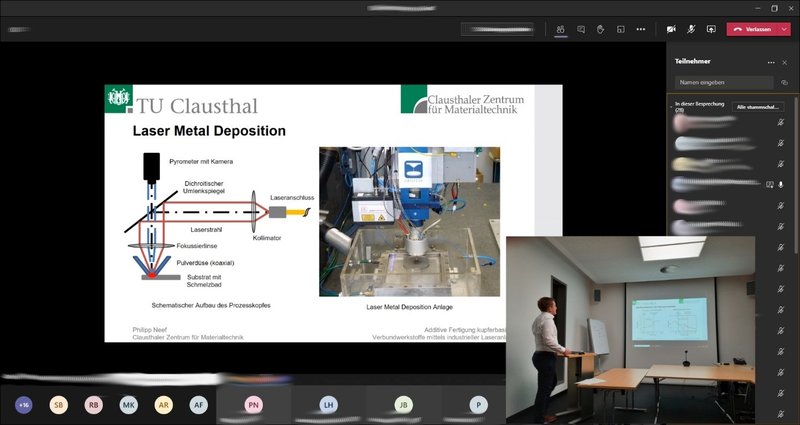Click the shared Laser Metal Deposition slide
Viewport: 800px width, 425px height.
(333, 213)
